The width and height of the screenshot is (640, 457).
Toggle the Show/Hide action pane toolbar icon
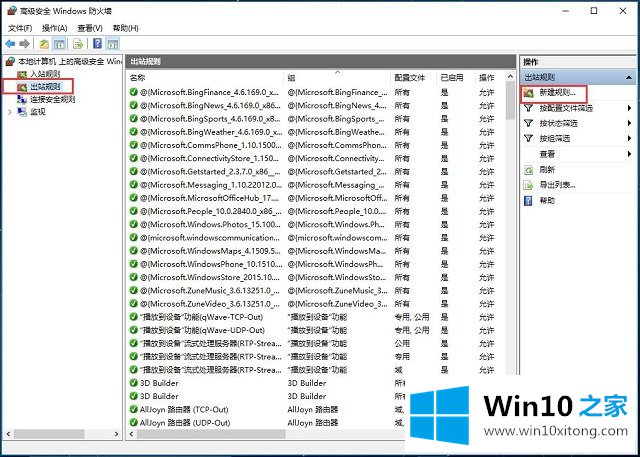[113, 43]
